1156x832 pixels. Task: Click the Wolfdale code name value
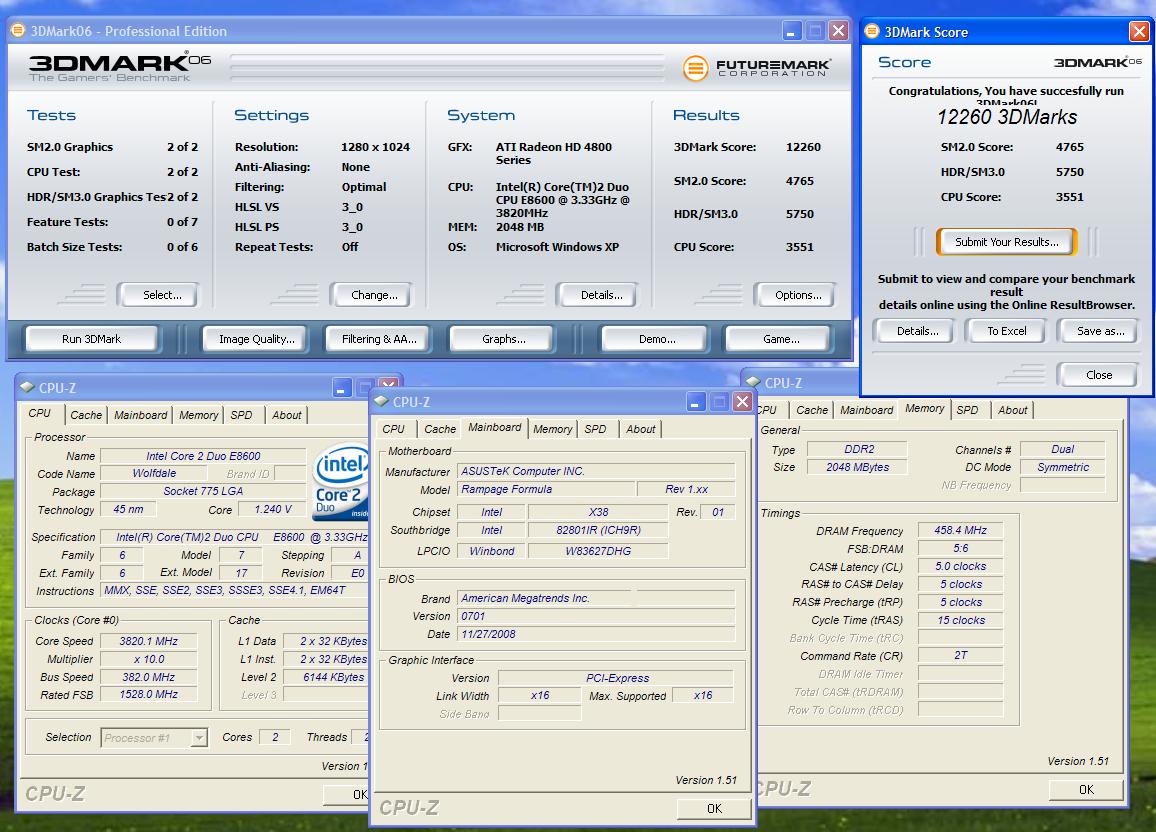pyautogui.click(x=154, y=473)
